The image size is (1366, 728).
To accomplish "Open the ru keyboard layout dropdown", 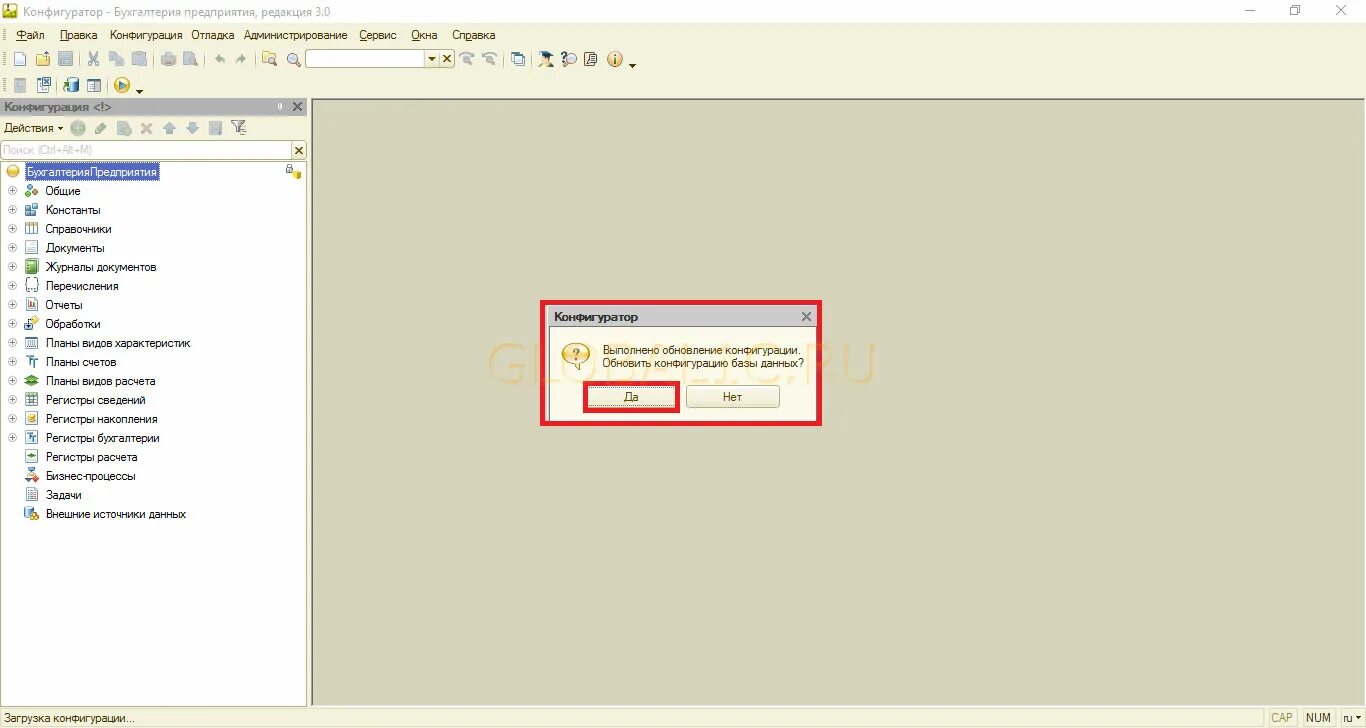I will point(1352,718).
